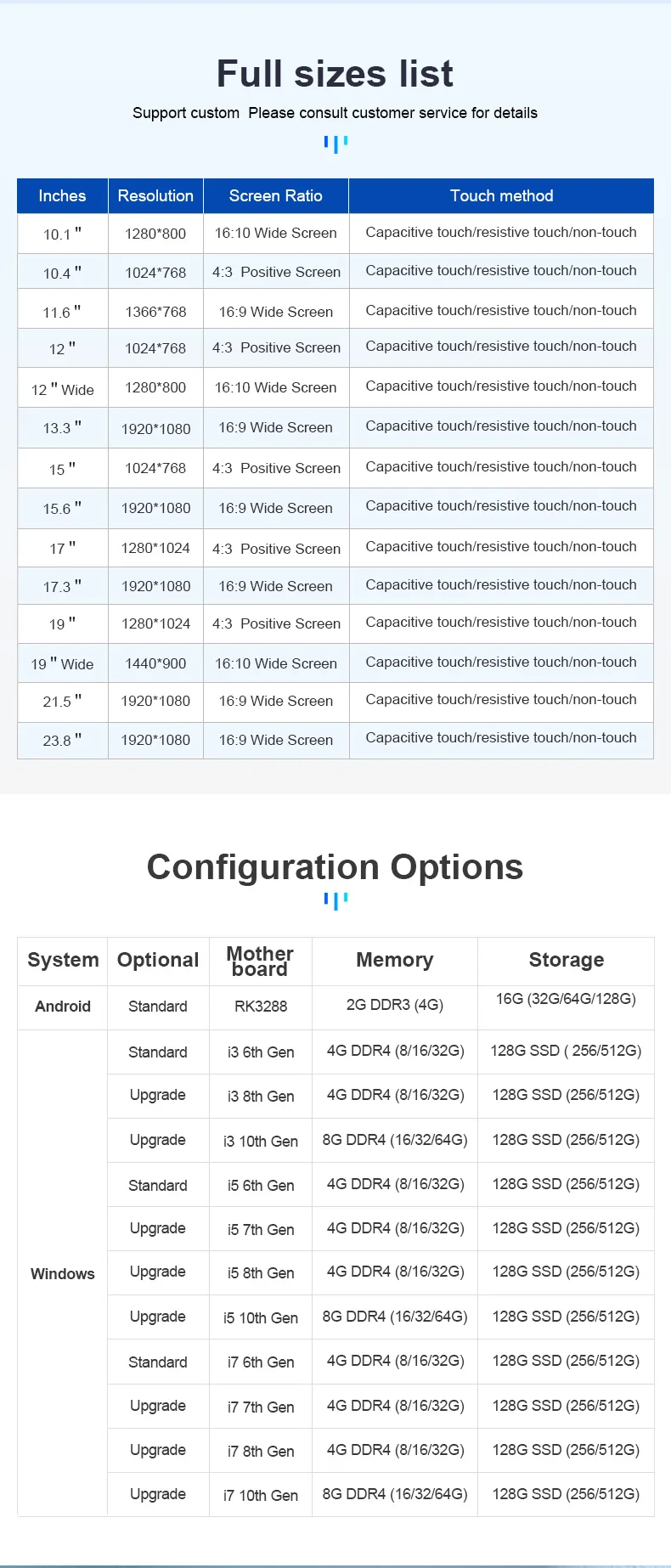
Task: Select the Inches column header
Action: (x=62, y=196)
